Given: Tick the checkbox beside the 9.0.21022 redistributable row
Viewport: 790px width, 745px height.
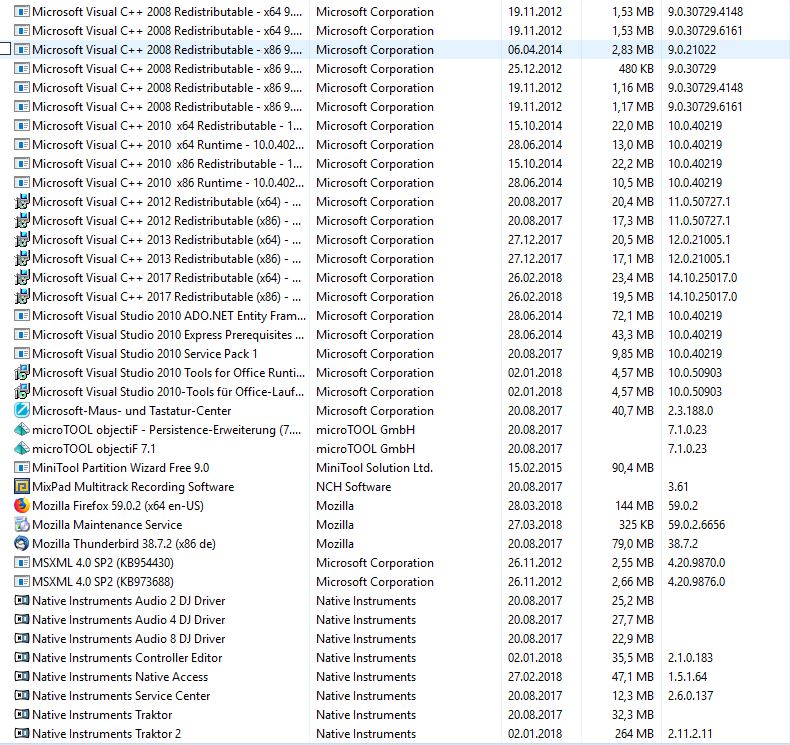Looking at the screenshot, I should (5, 49).
